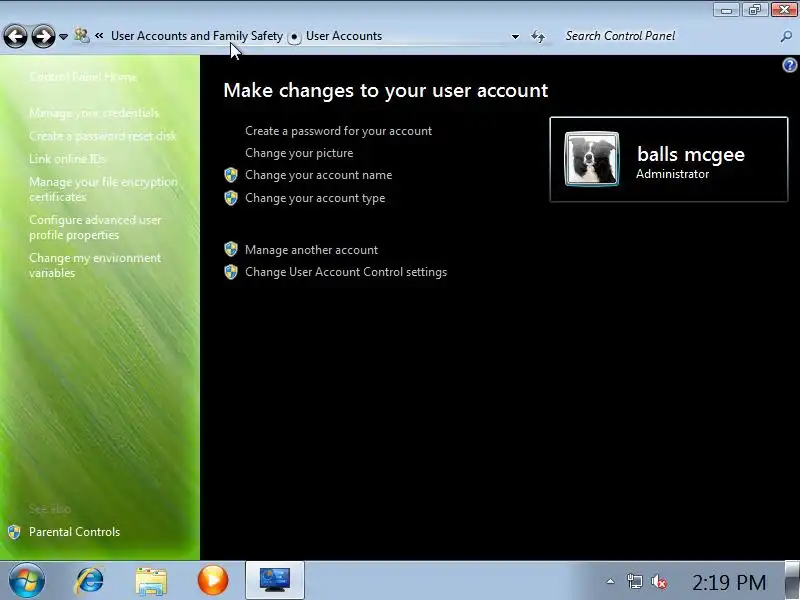
Task: Click Change your picture
Action: point(299,153)
